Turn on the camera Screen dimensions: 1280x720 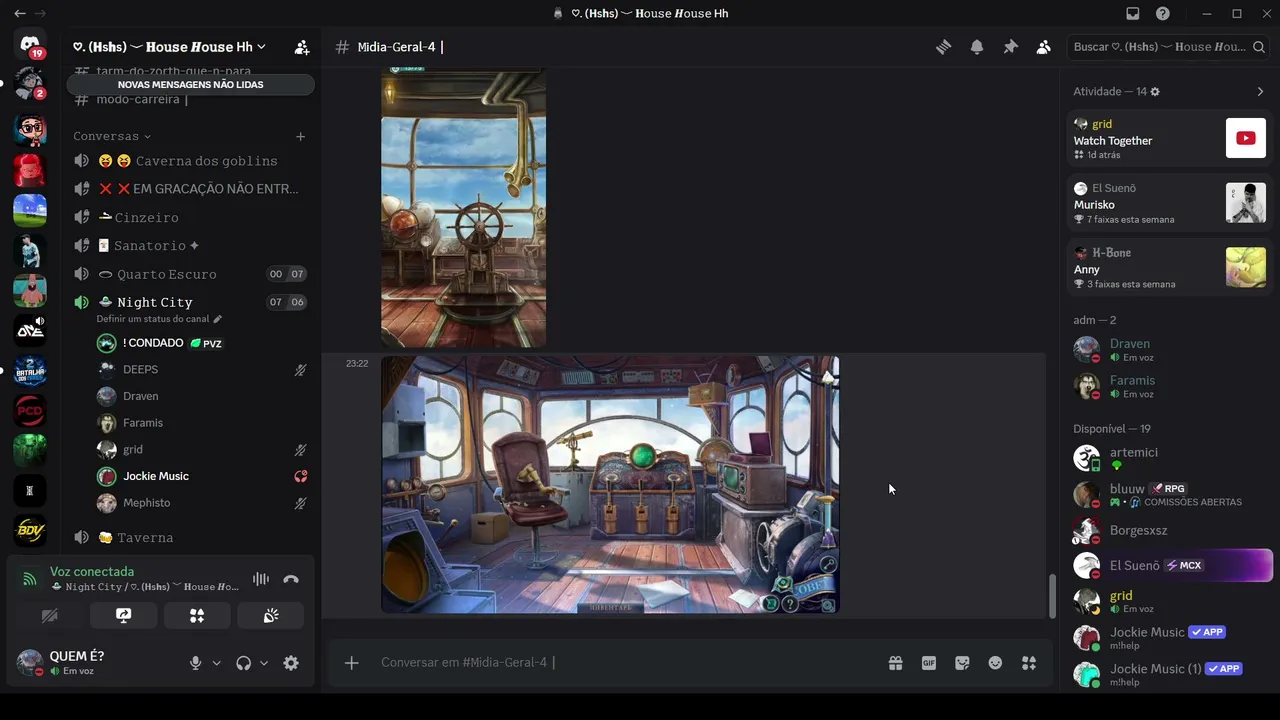[x=49, y=616]
